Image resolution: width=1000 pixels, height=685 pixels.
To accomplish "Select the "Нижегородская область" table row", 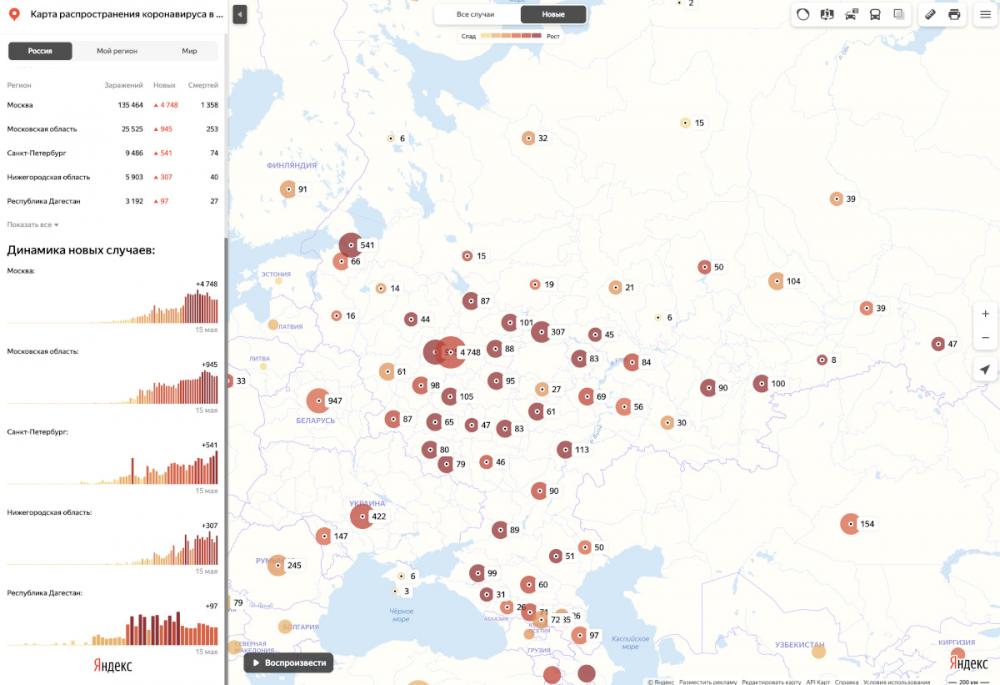I will click(112, 177).
